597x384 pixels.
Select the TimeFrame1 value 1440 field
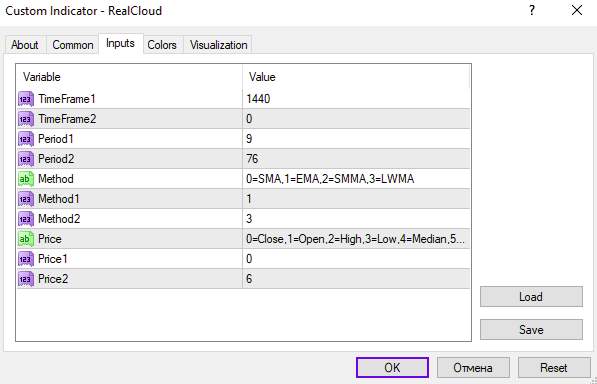coord(356,99)
